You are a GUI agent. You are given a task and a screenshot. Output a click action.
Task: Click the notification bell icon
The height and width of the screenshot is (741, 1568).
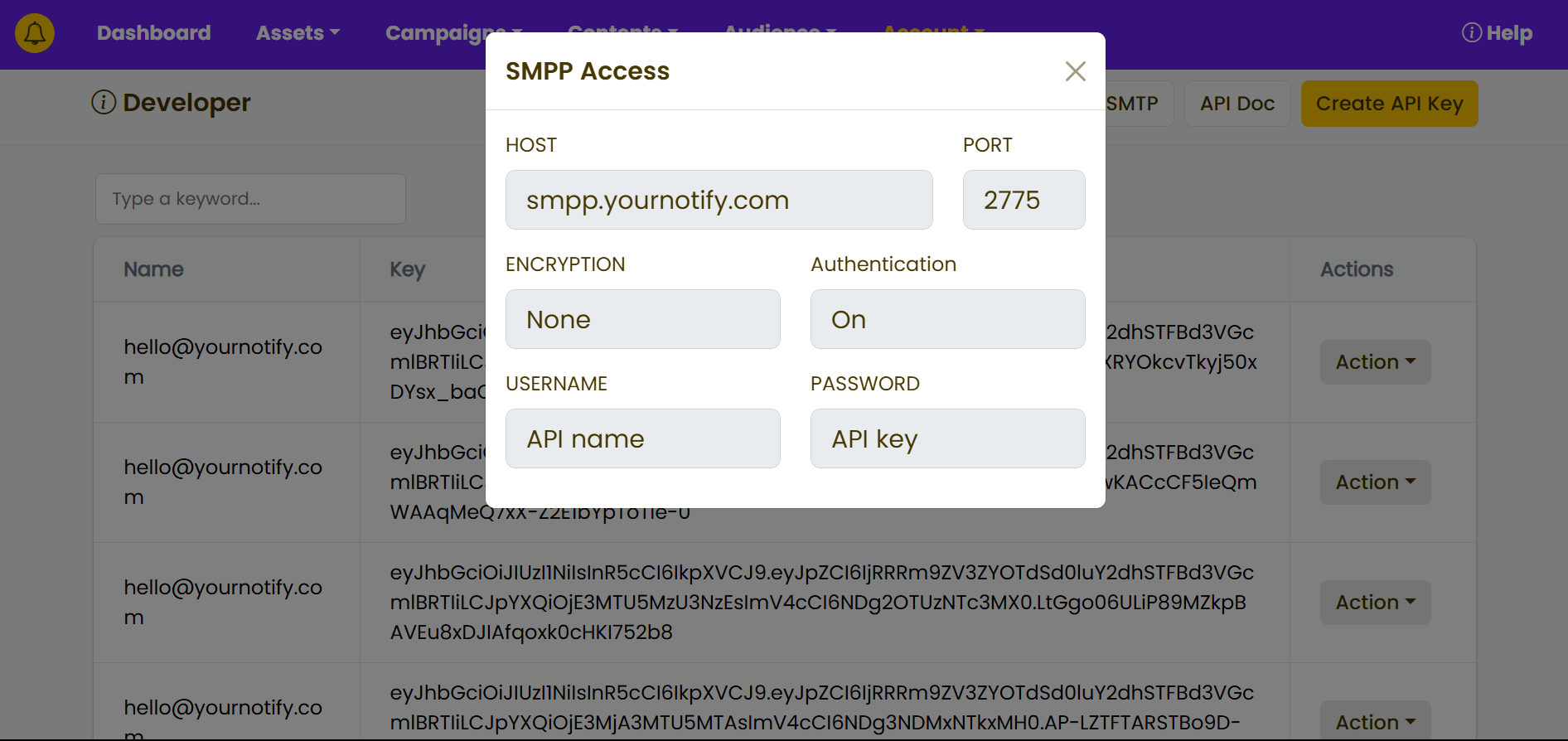(35, 33)
